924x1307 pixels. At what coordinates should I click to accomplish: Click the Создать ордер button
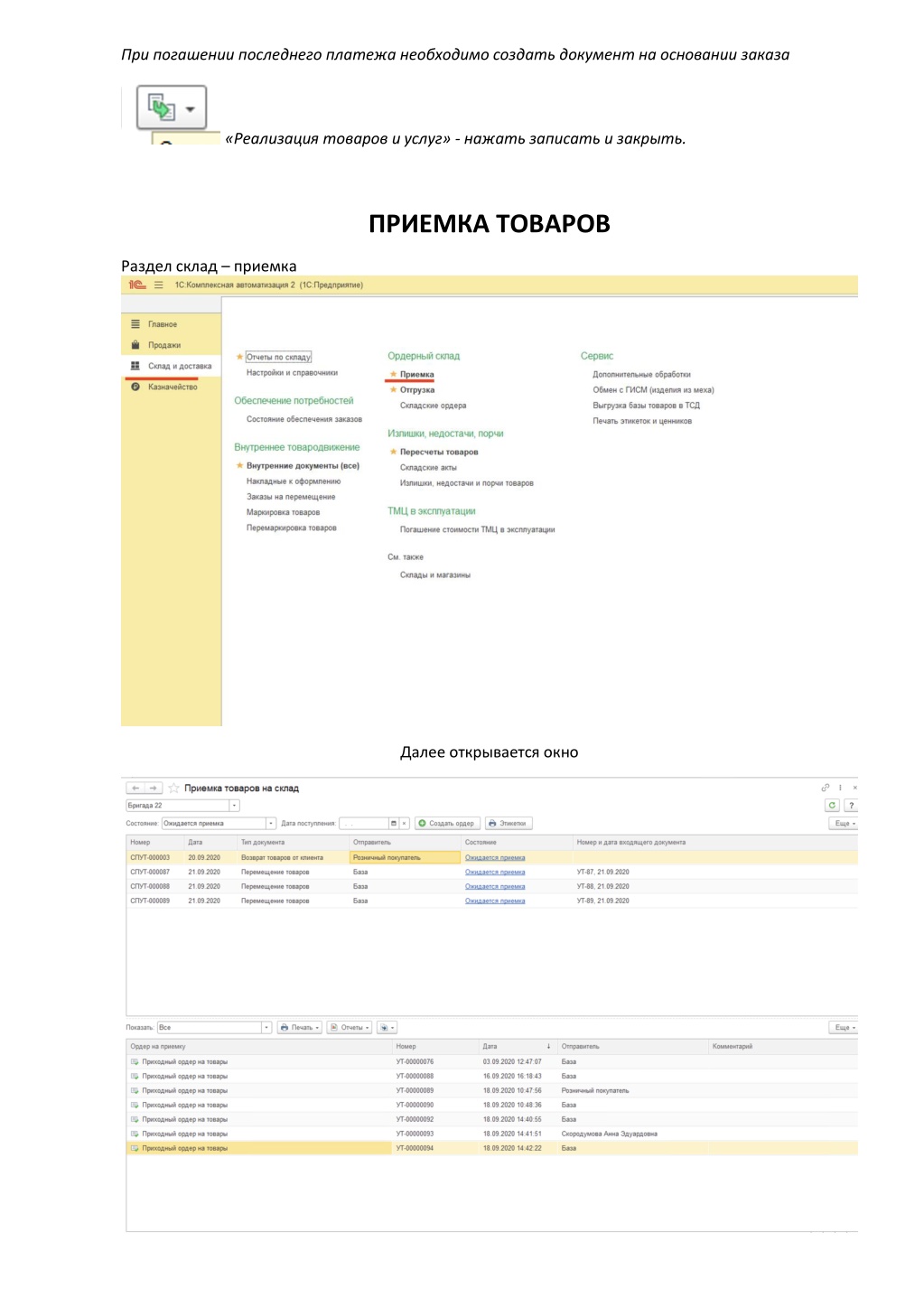pos(446,824)
